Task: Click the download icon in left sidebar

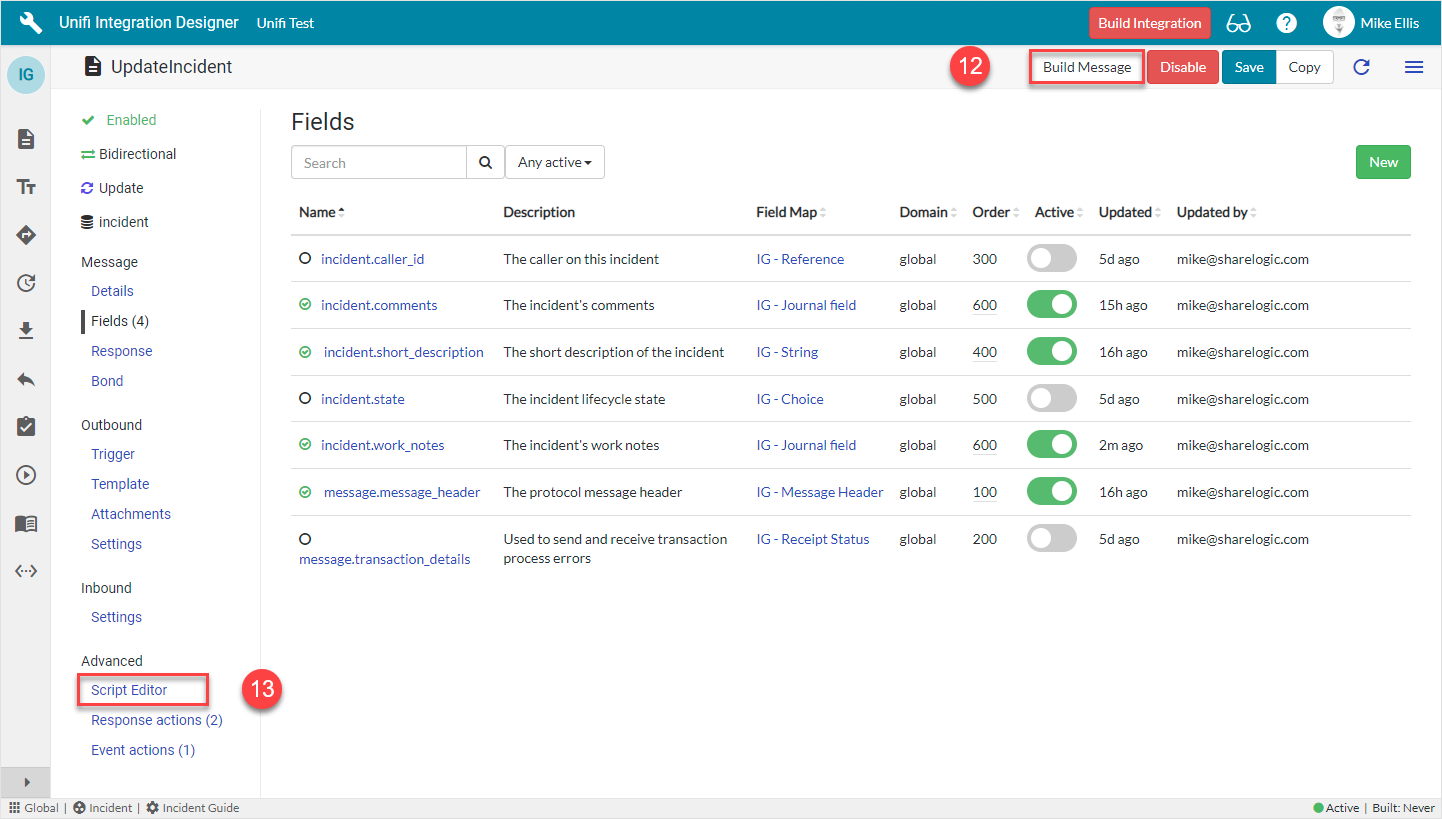Action: [26, 331]
